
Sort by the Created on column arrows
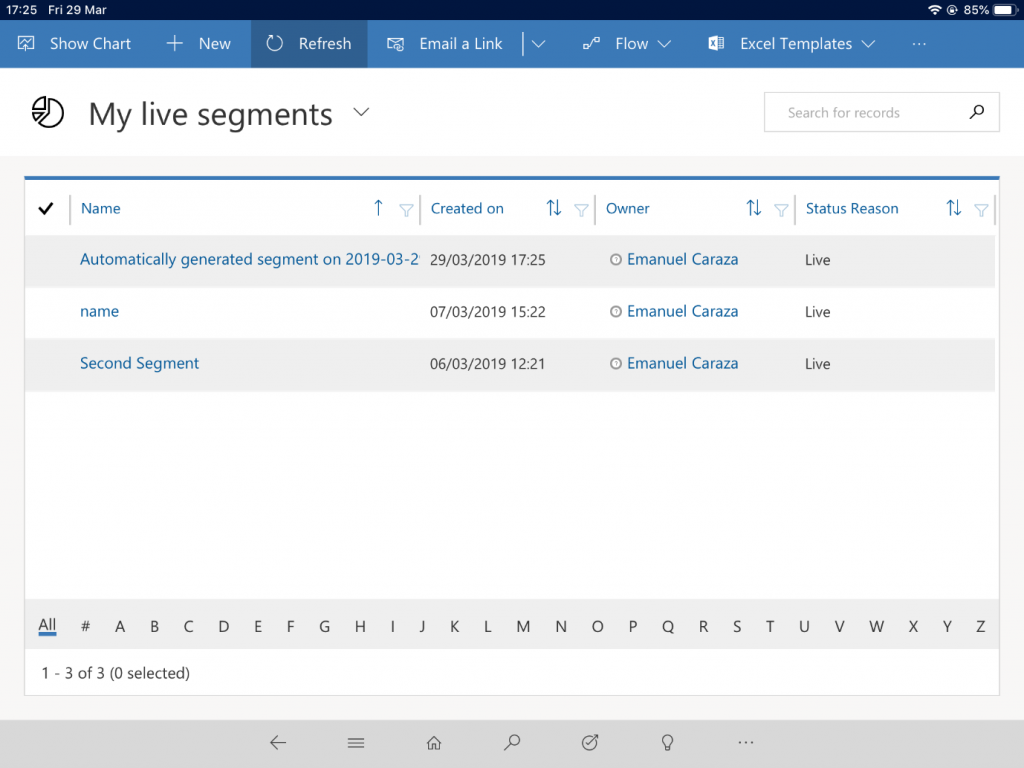click(x=553, y=208)
